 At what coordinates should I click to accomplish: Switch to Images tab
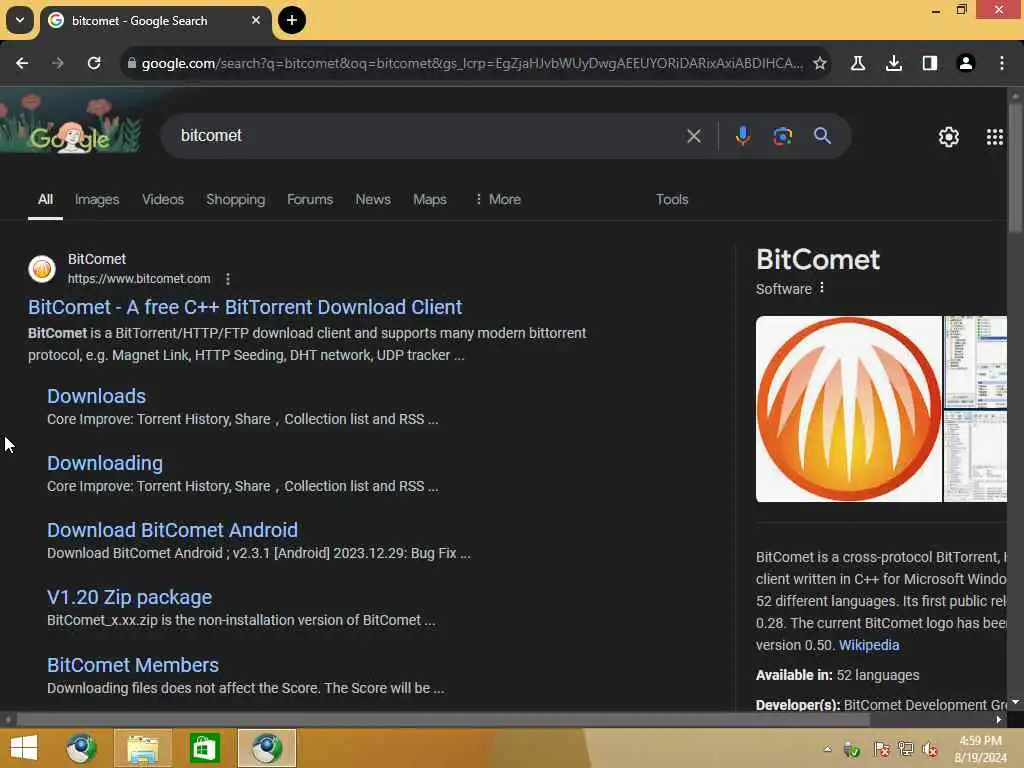(x=97, y=199)
